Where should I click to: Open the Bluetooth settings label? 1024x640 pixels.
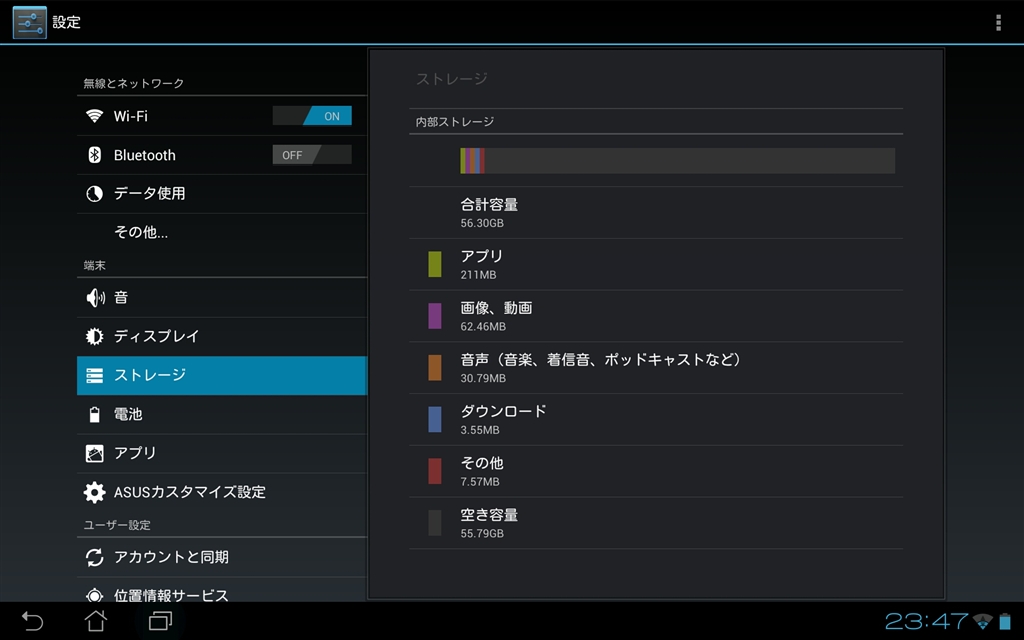(144, 155)
